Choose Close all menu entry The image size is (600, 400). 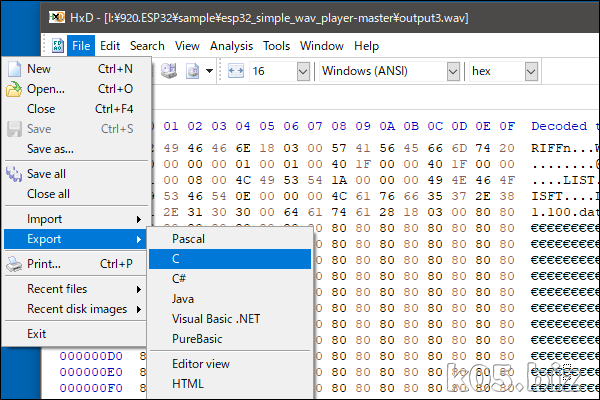[x=76, y=194]
